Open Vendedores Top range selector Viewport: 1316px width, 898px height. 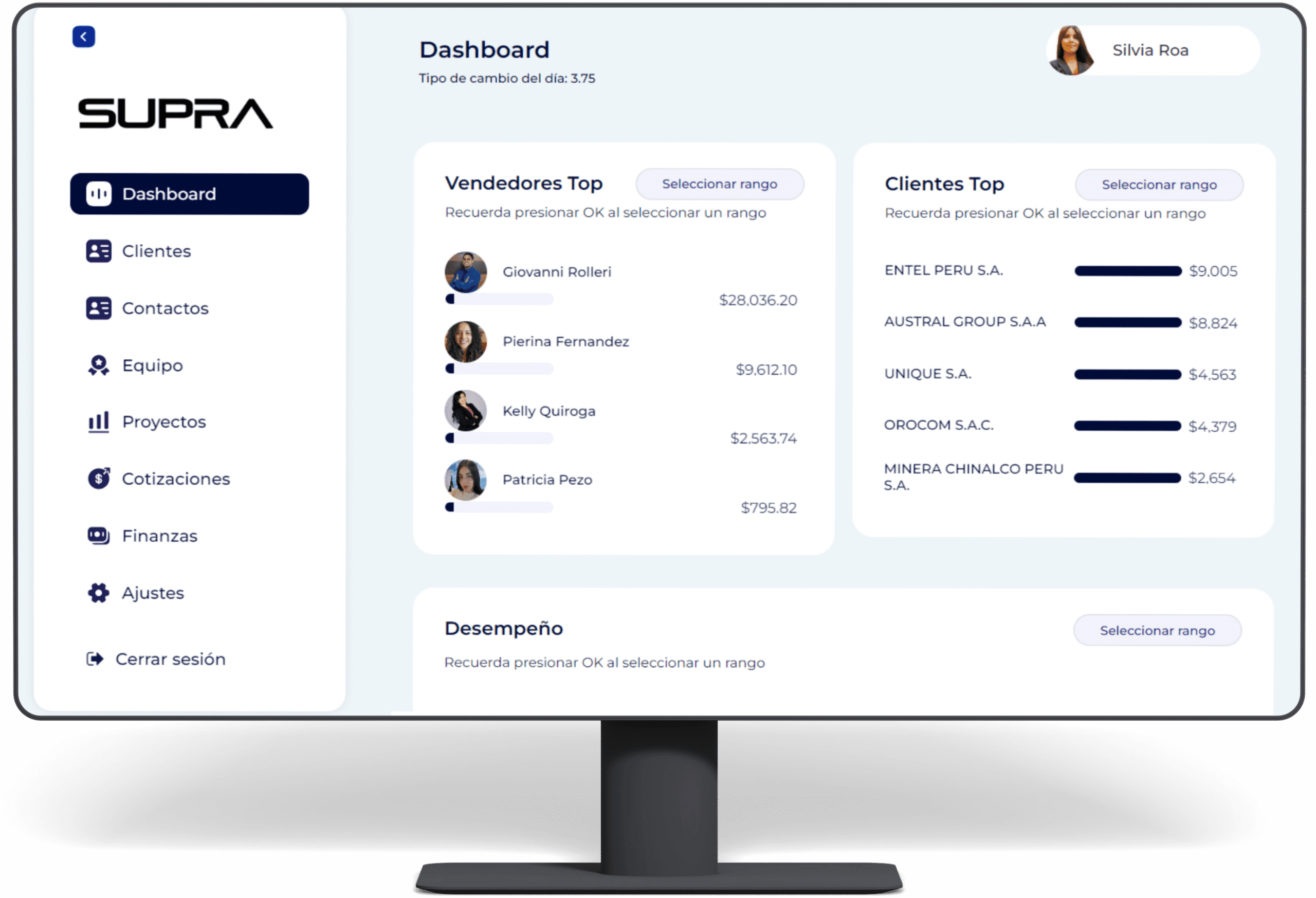point(720,184)
